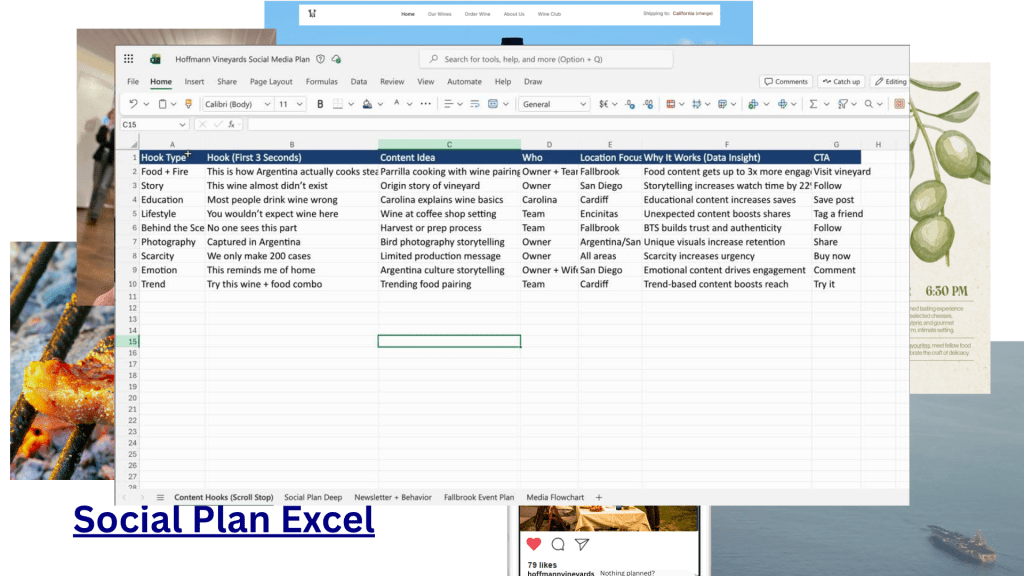
Task: Click the Cell Styles icon
Action: [x=697, y=104]
